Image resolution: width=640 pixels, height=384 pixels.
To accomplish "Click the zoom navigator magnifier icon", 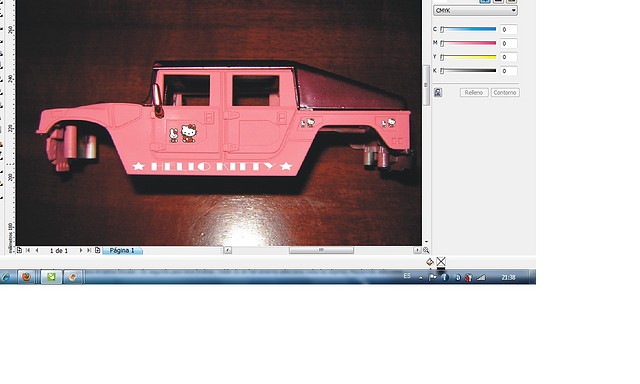I will [x=426, y=250].
